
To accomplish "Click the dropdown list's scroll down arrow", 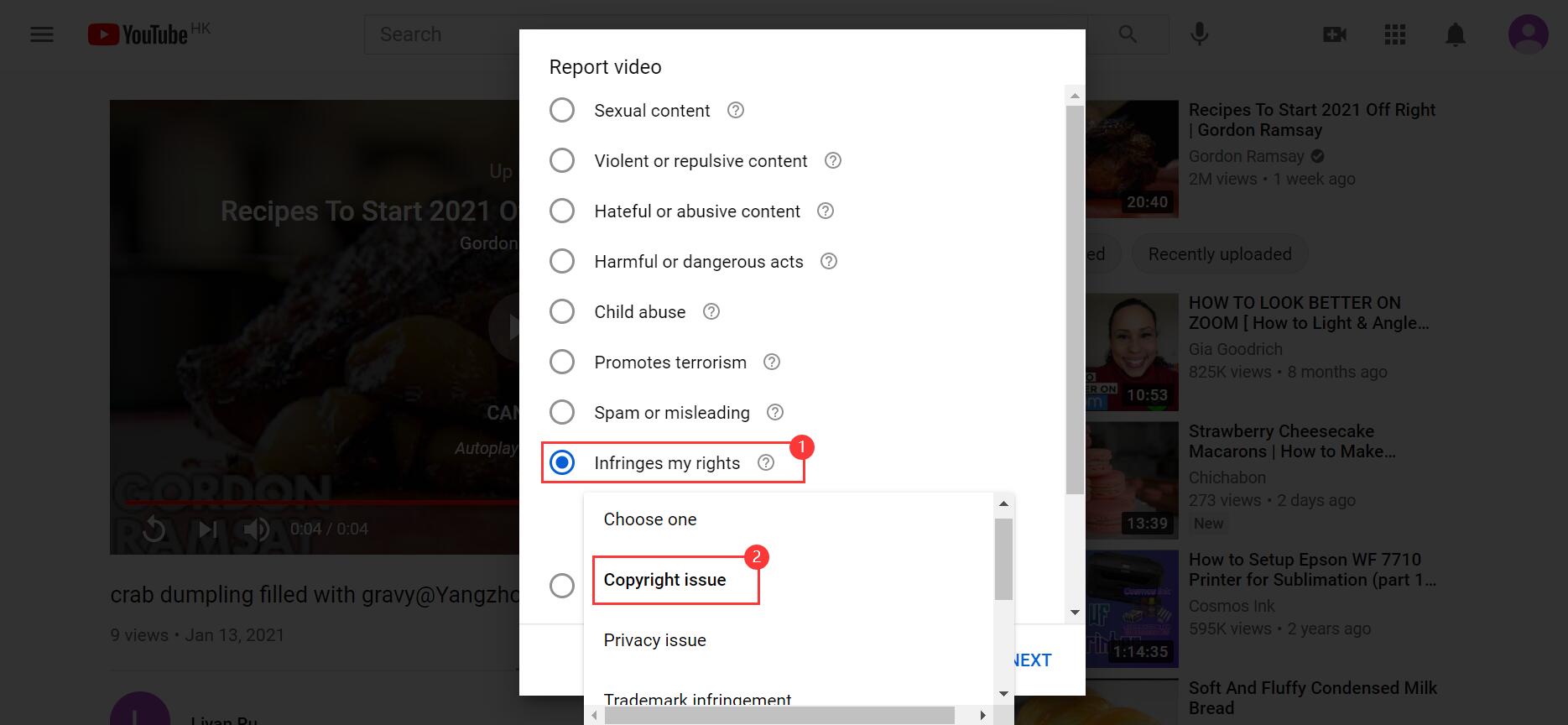I will 1003,694.
